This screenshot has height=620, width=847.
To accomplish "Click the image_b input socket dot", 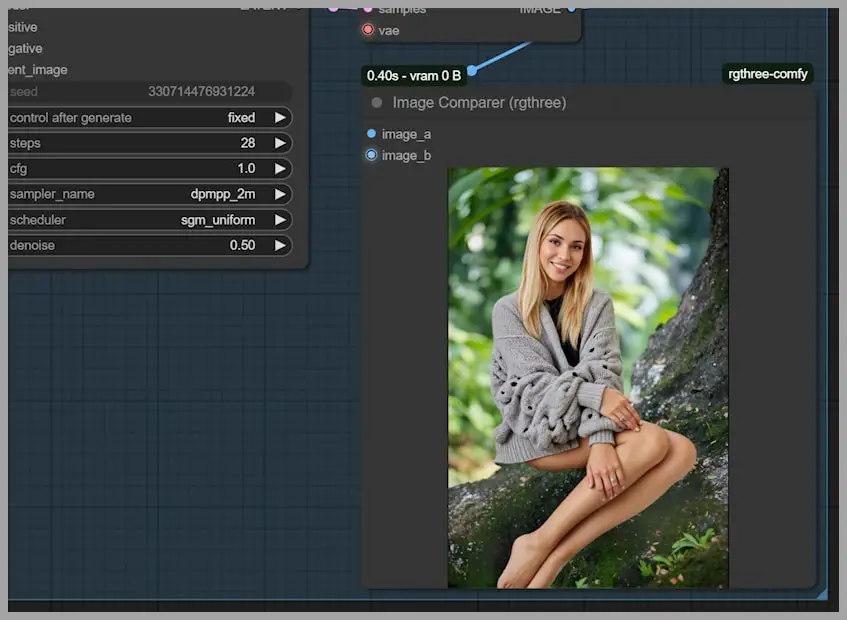I will coord(371,155).
